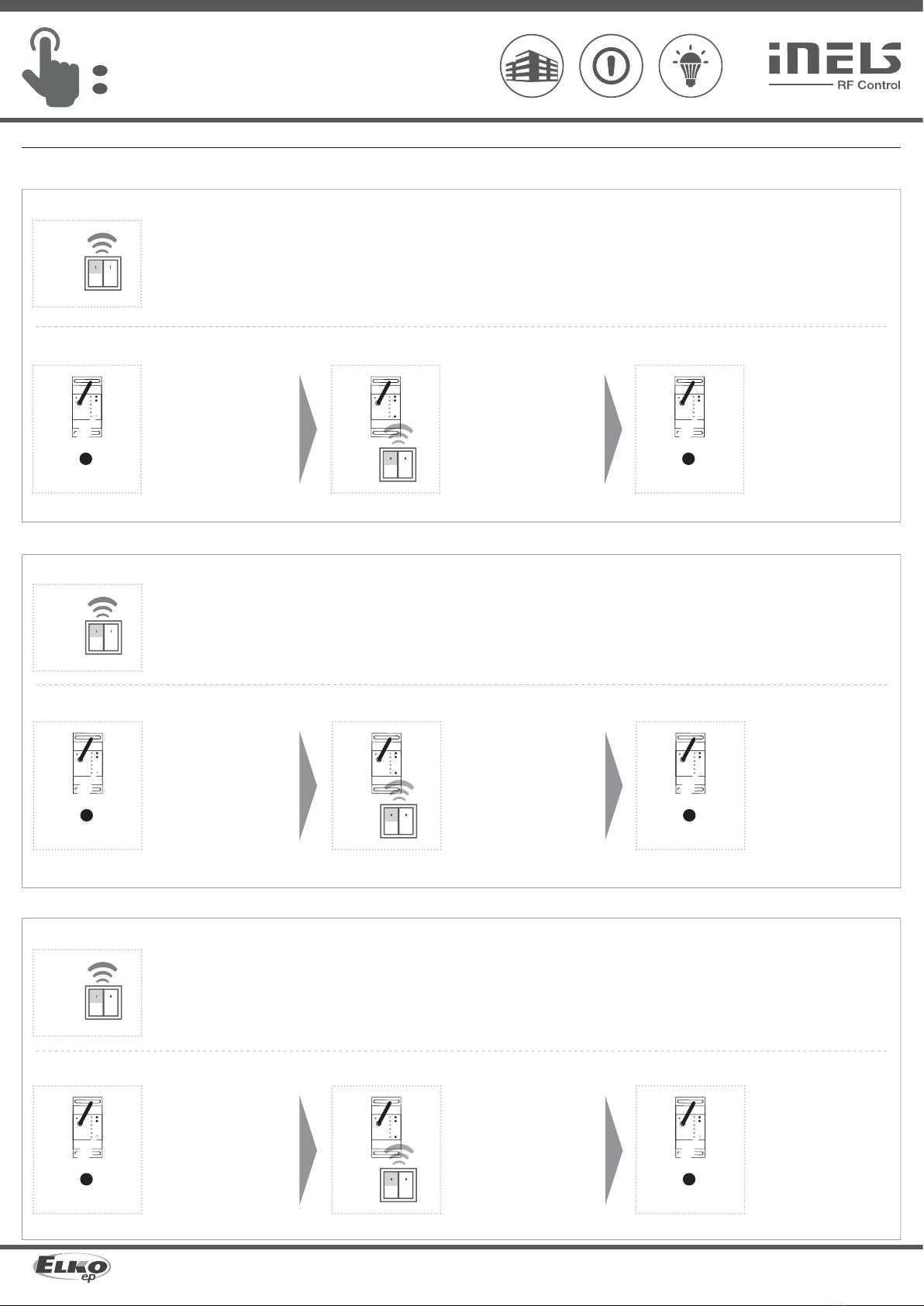Image resolution: width=924 pixels, height=1306 pixels.
Task: Click the first gray step arrow in the top panel
Action: pyautogui.click(x=309, y=429)
